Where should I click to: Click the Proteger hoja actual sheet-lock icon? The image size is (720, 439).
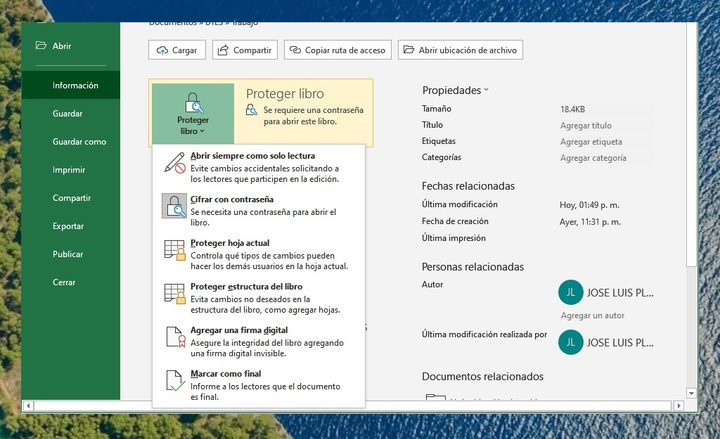point(174,250)
